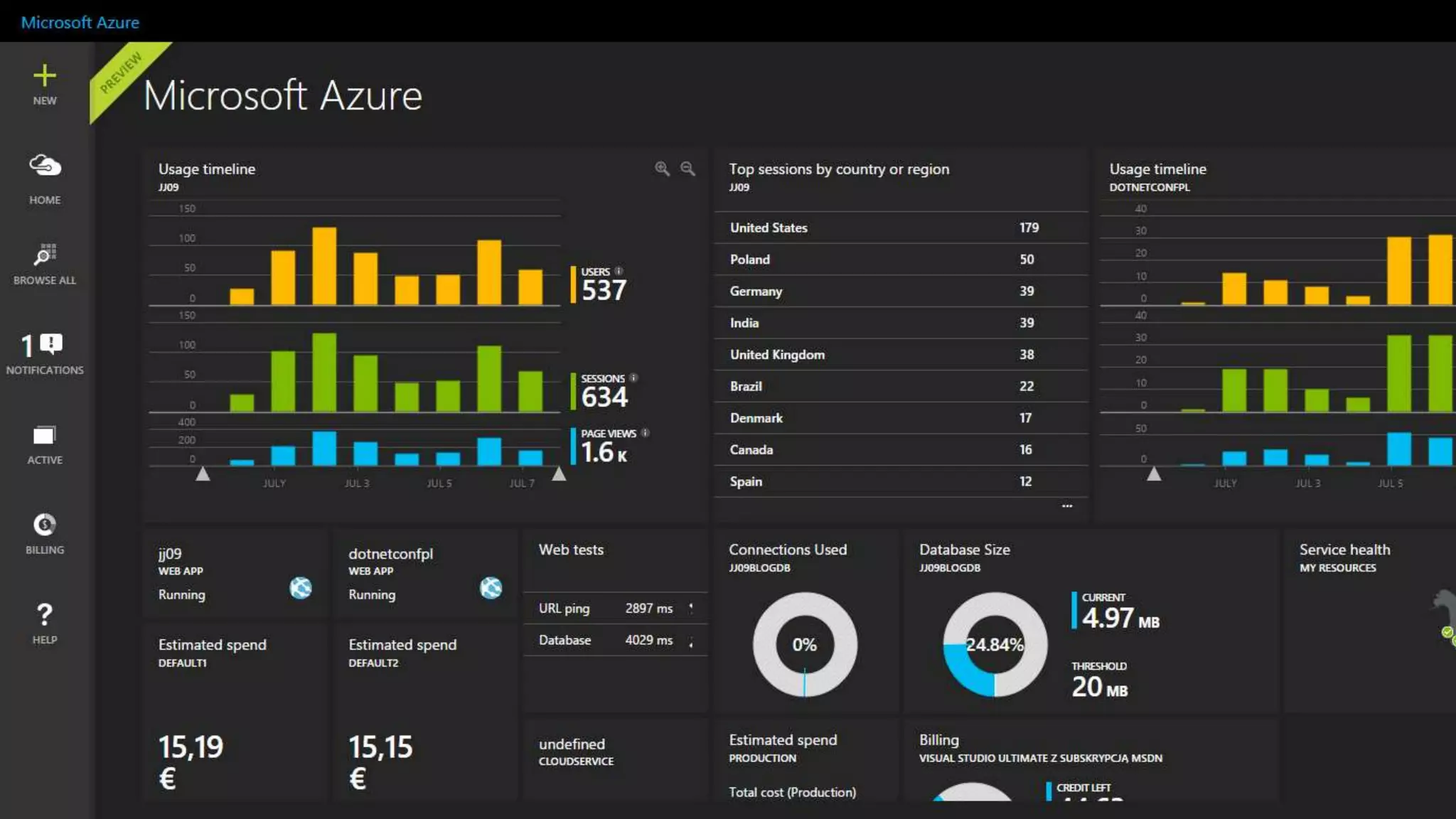
Task: Zoom in on the JJ09 usage timeline
Action: 662,168
